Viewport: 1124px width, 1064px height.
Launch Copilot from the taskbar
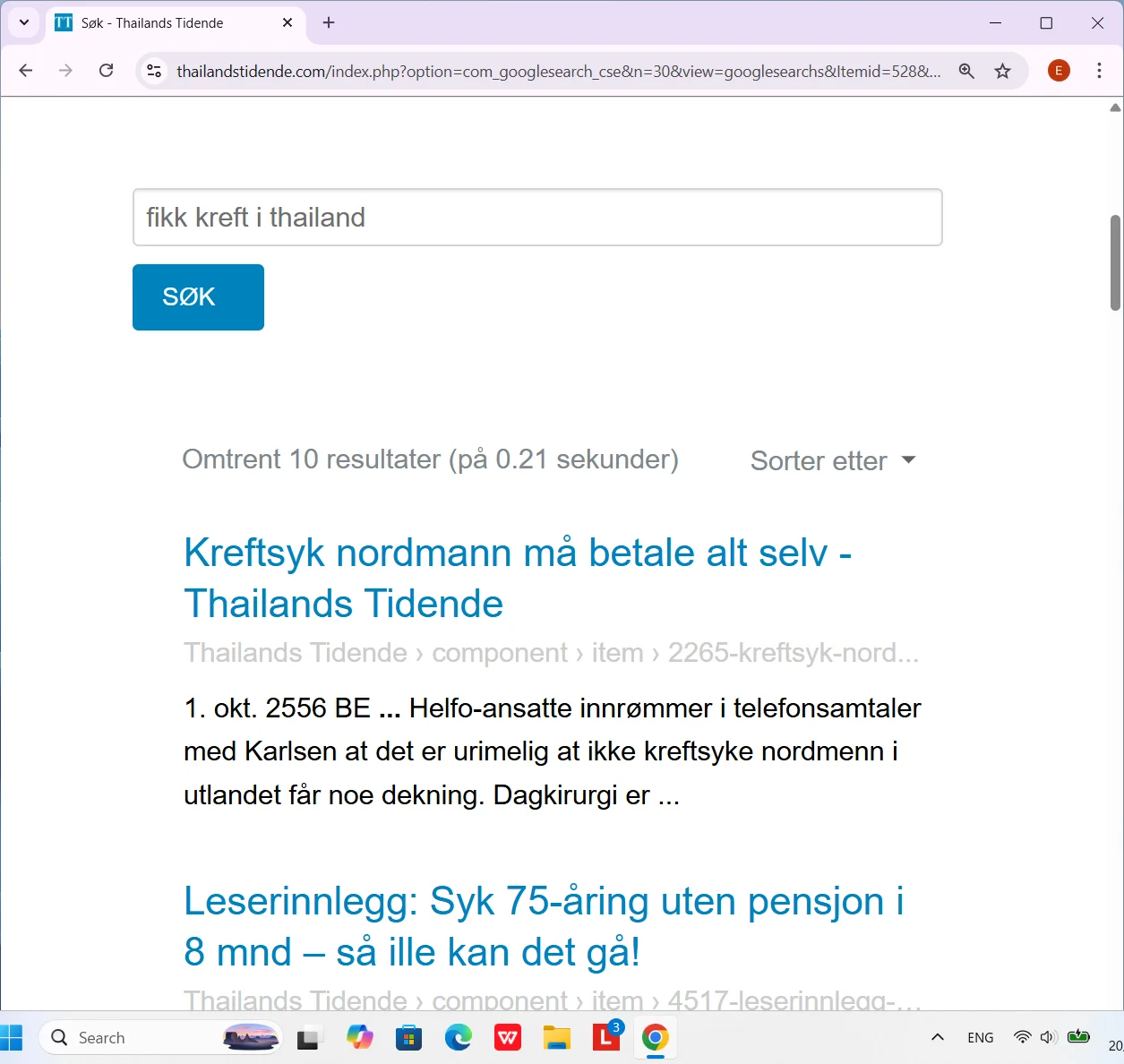click(360, 1038)
